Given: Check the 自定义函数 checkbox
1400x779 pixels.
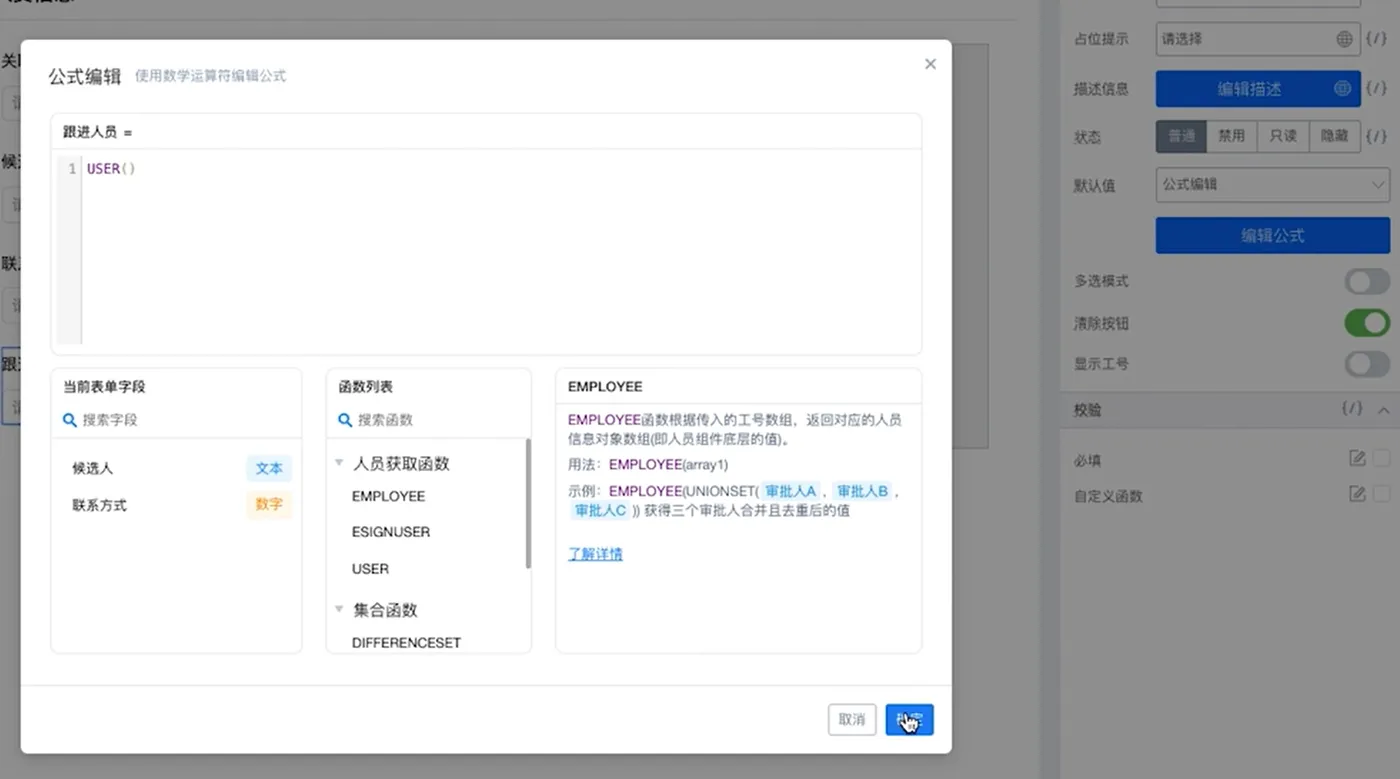Looking at the screenshot, I should (1382, 494).
